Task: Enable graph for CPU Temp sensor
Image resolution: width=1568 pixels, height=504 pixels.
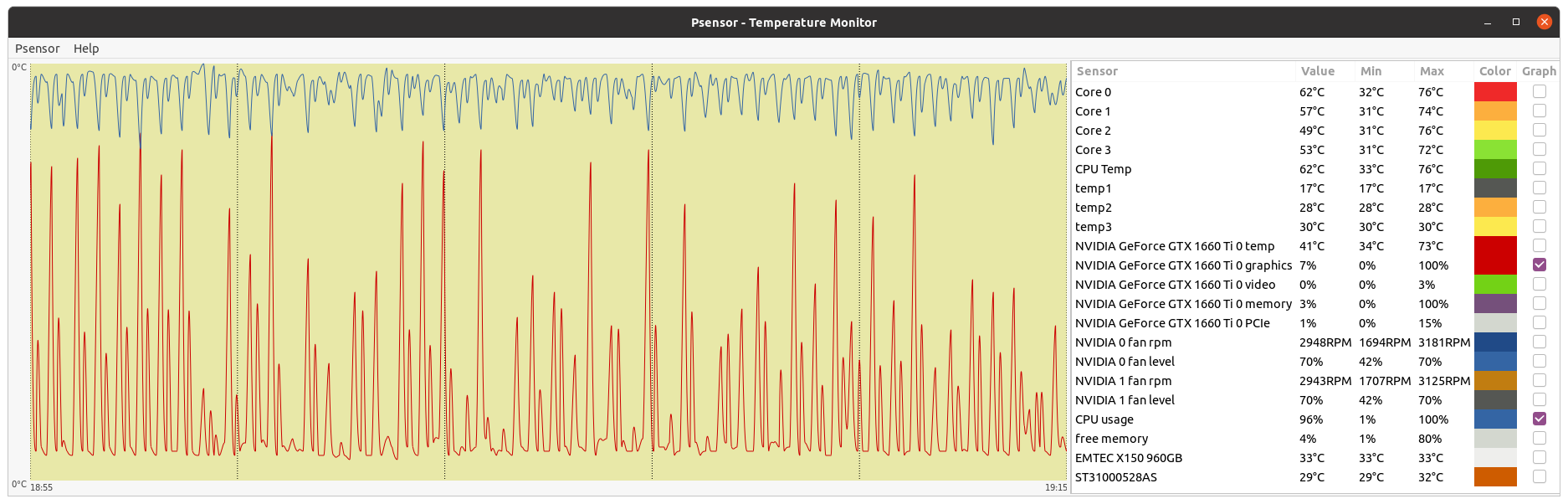Action: pyautogui.click(x=1539, y=168)
